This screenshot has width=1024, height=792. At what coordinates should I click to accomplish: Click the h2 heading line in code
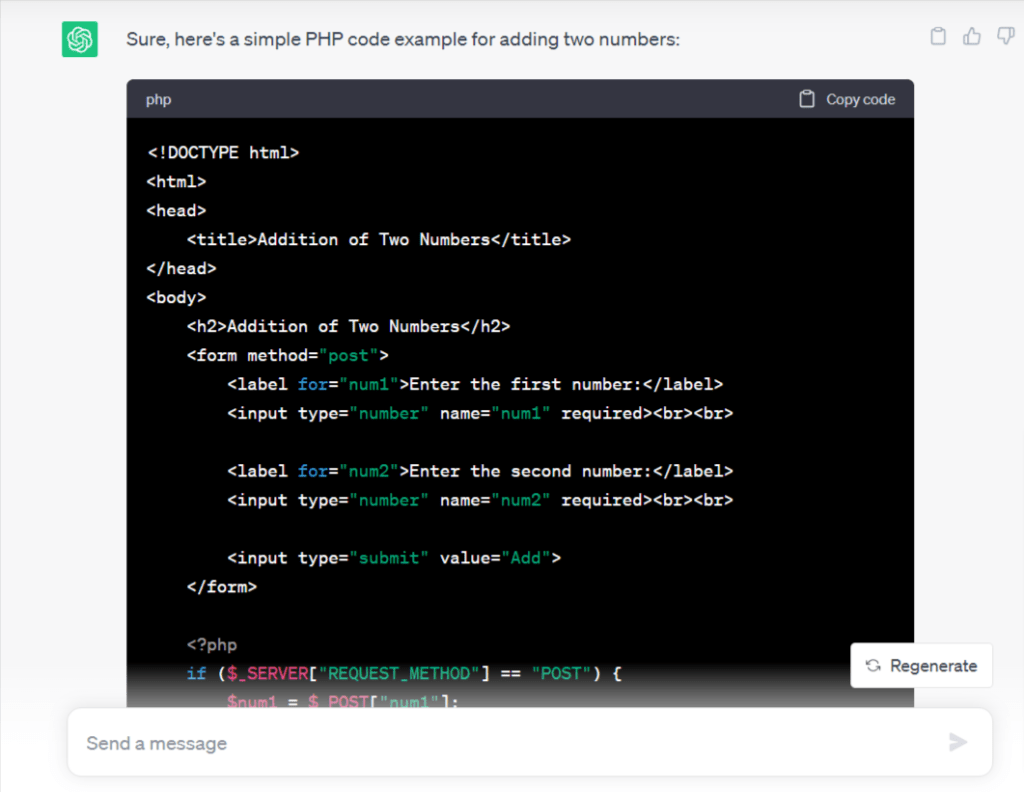(x=348, y=327)
